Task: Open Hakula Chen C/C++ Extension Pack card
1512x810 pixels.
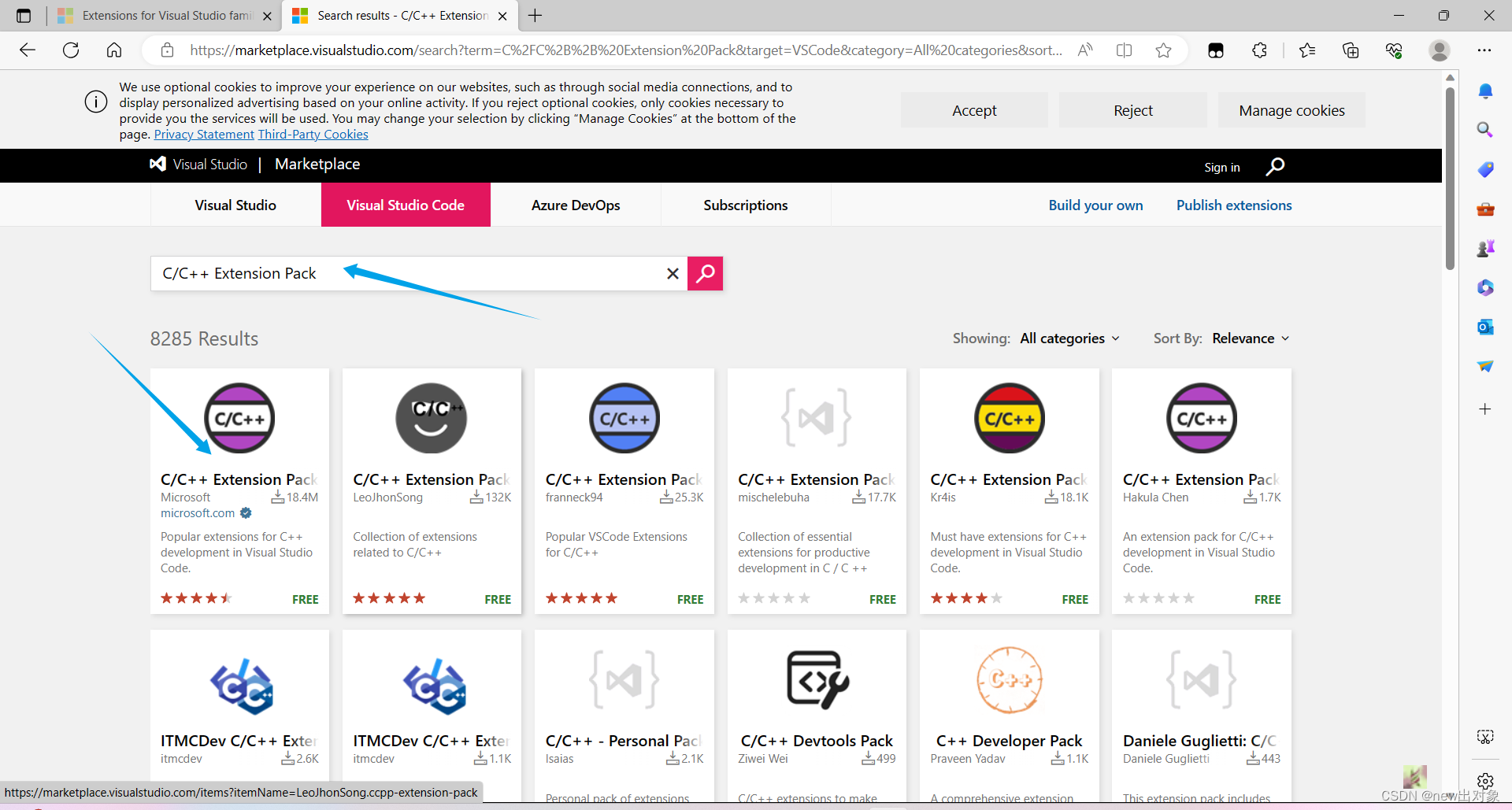Action: (1202, 490)
